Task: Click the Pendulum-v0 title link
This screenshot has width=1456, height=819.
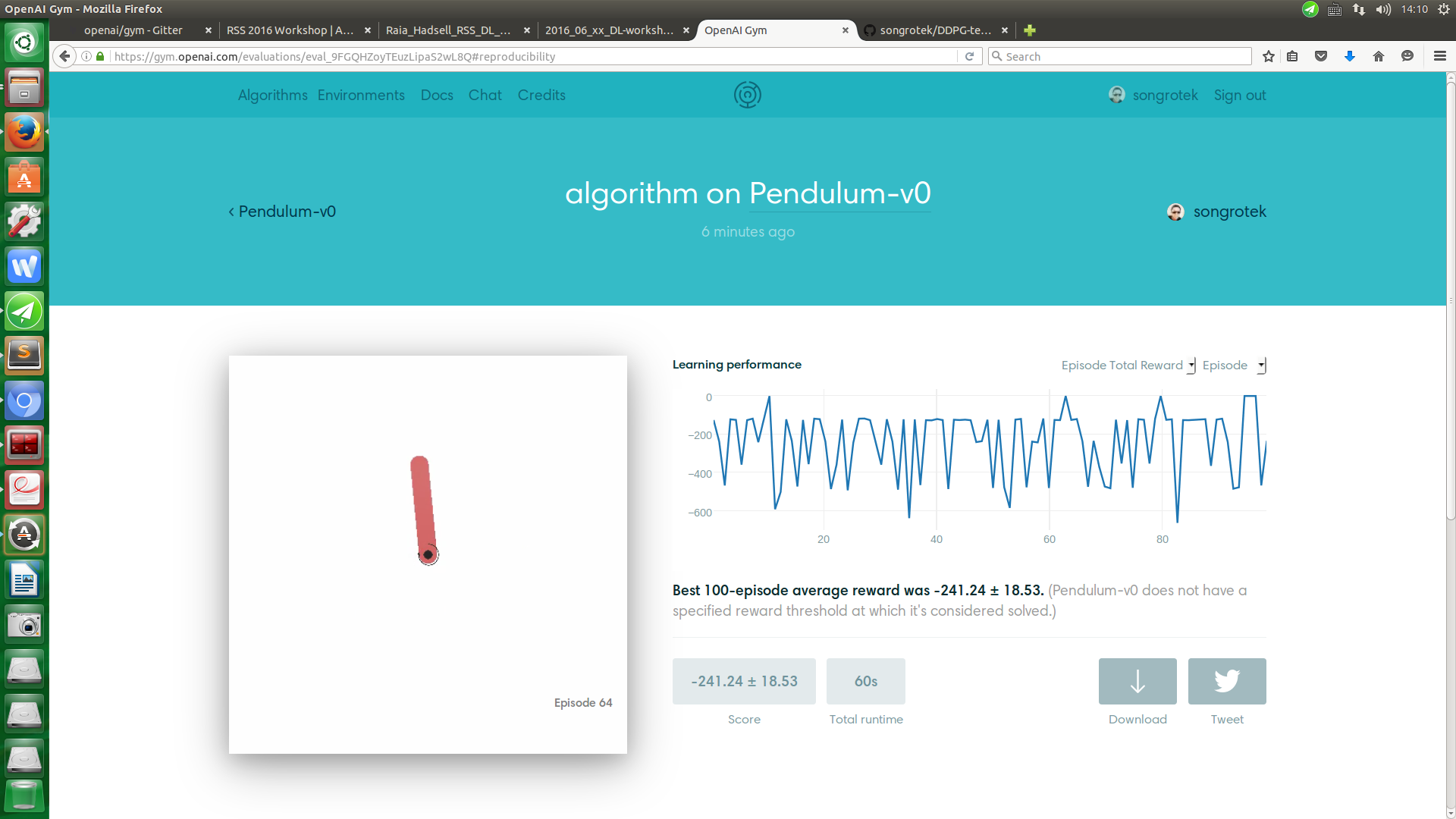Action: click(x=839, y=193)
